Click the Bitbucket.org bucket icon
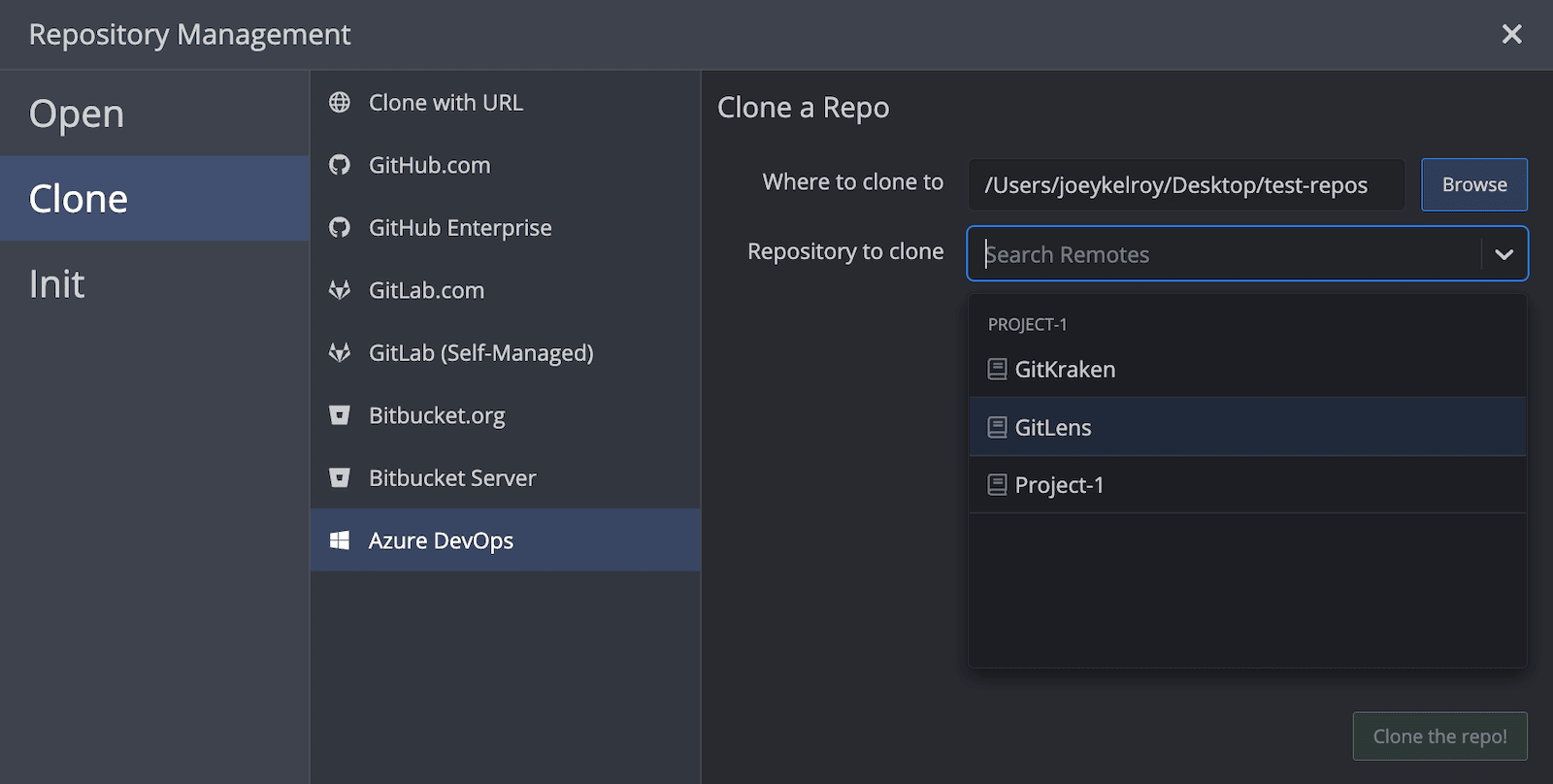 [x=340, y=415]
